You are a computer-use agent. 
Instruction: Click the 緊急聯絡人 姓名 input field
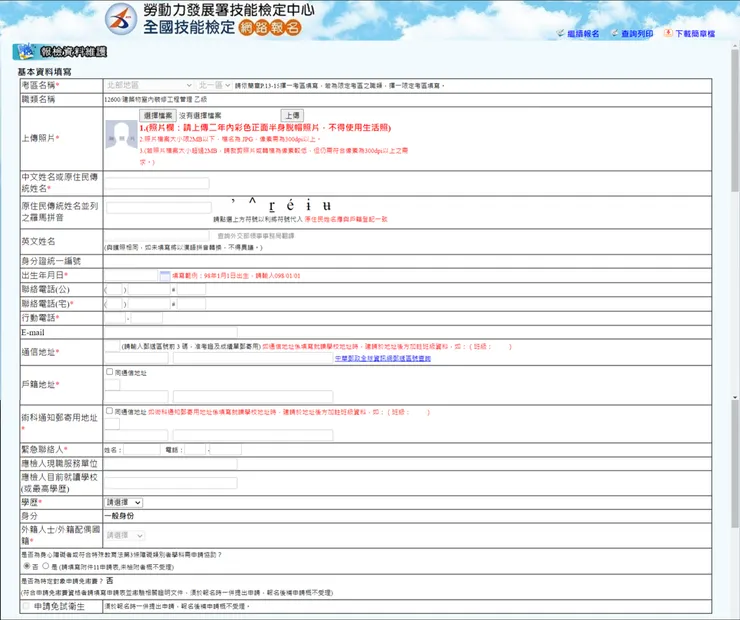coord(142,450)
